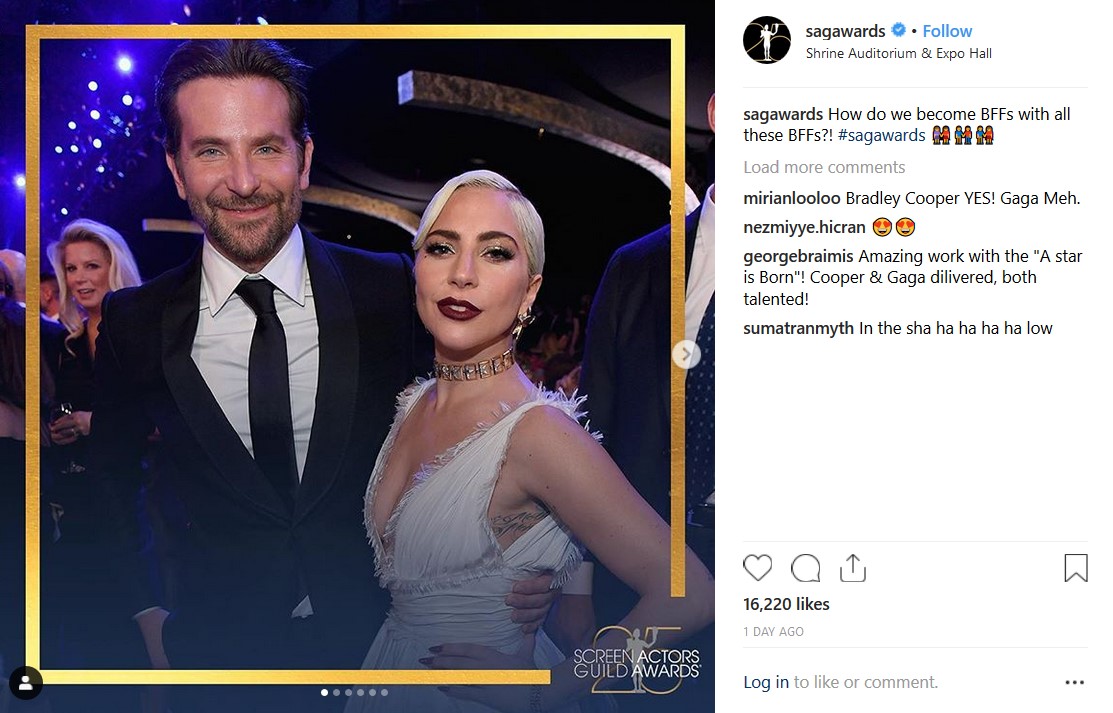This screenshot has height=713, width=1113.
Task: Open the sagawards profile picture
Action: pyautogui.click(x=767, y=40)
